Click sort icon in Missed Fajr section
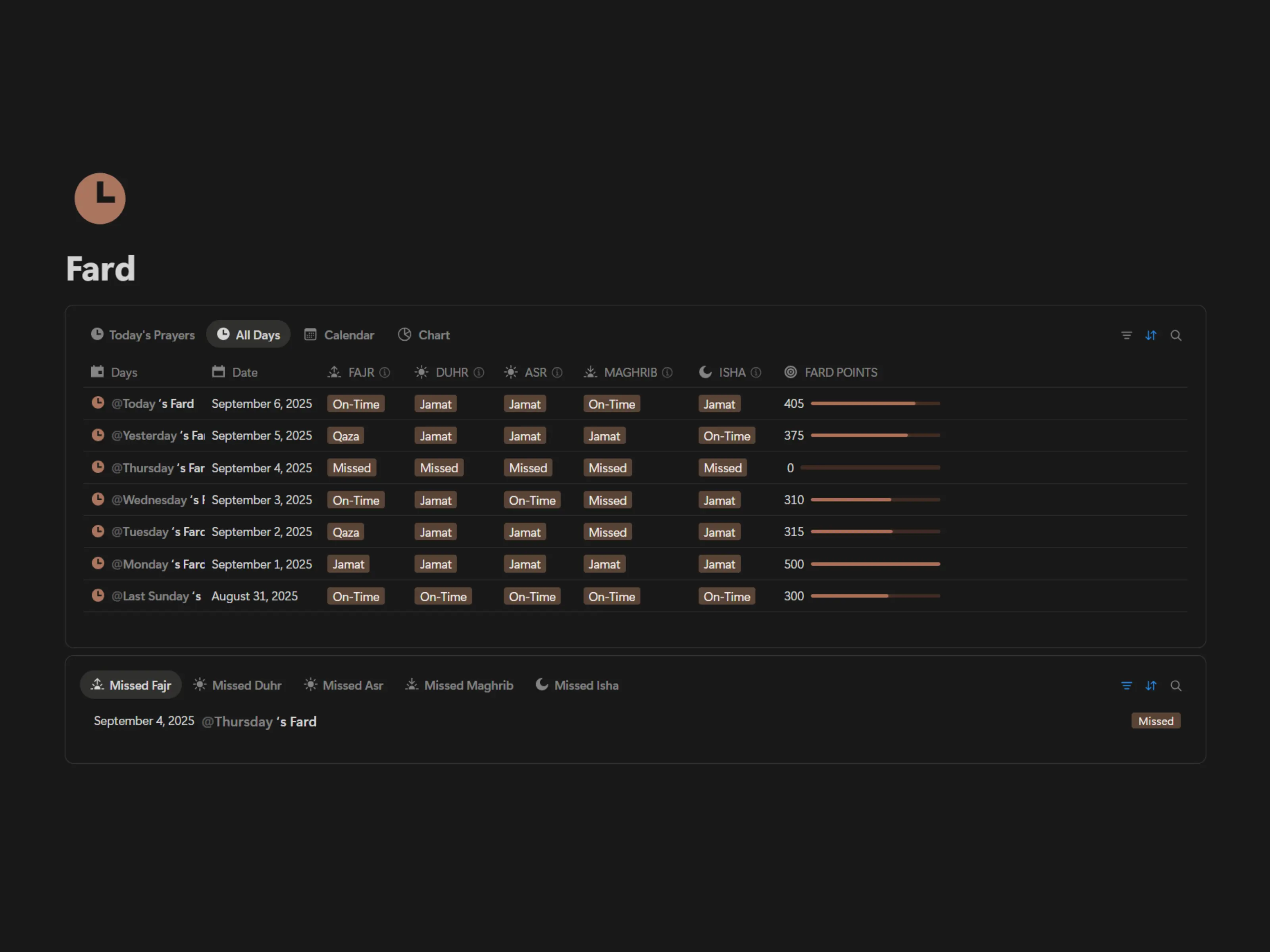 1151,685
